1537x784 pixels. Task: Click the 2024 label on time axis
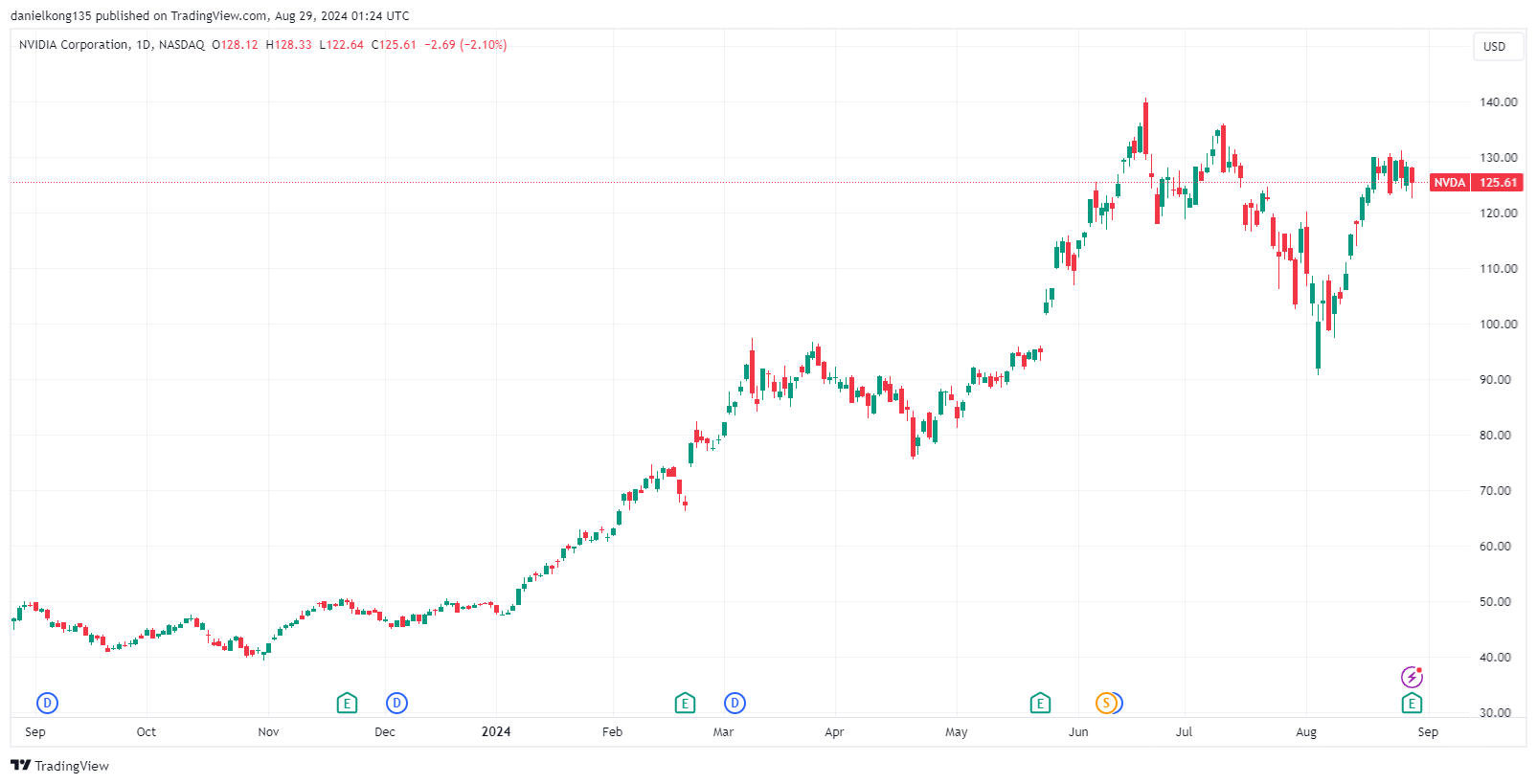coord(496,732)
